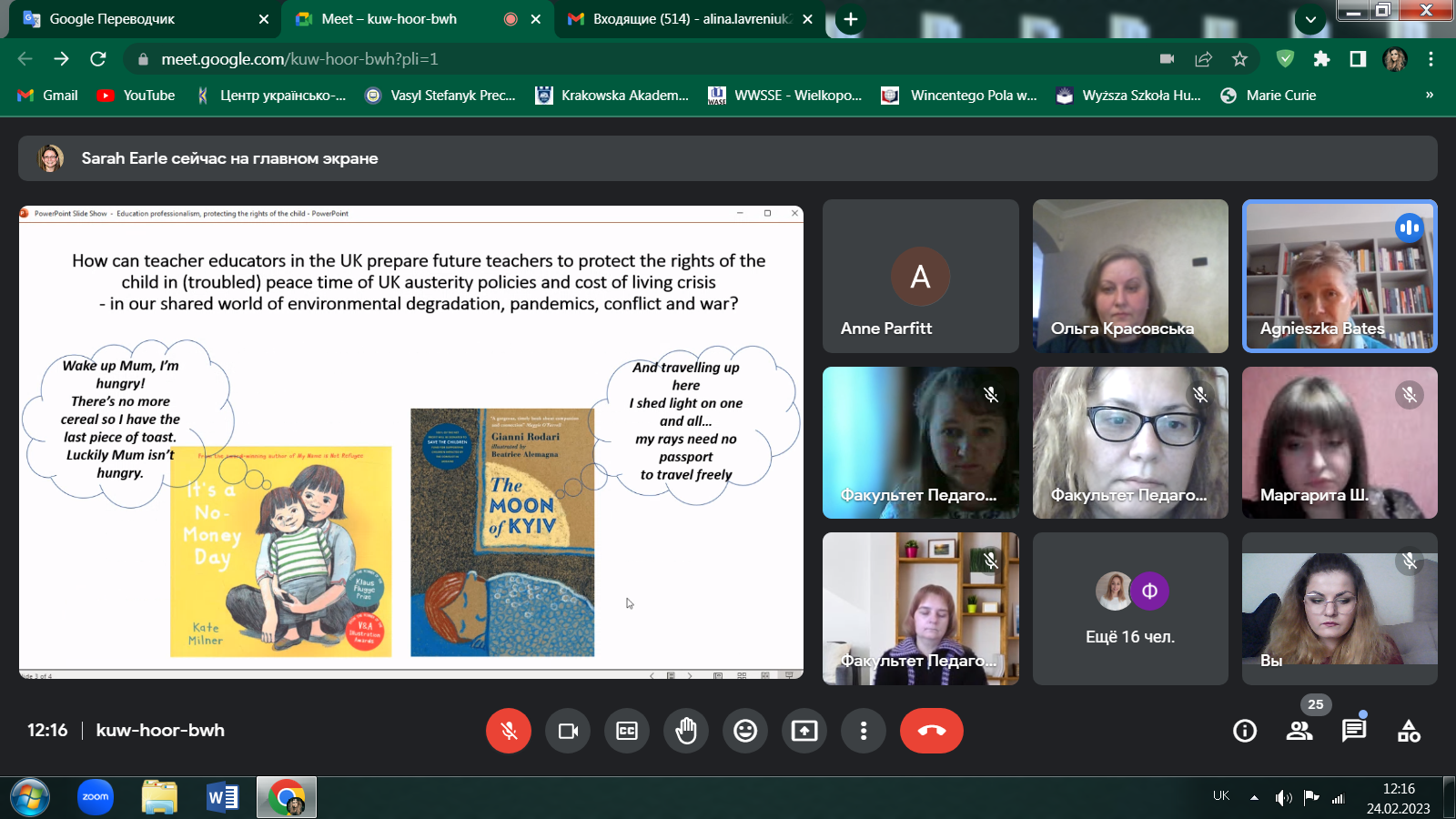Screen dimensions: 1456x819
Task: Close the Gmail Входящие tab
Action: point(808,19)
